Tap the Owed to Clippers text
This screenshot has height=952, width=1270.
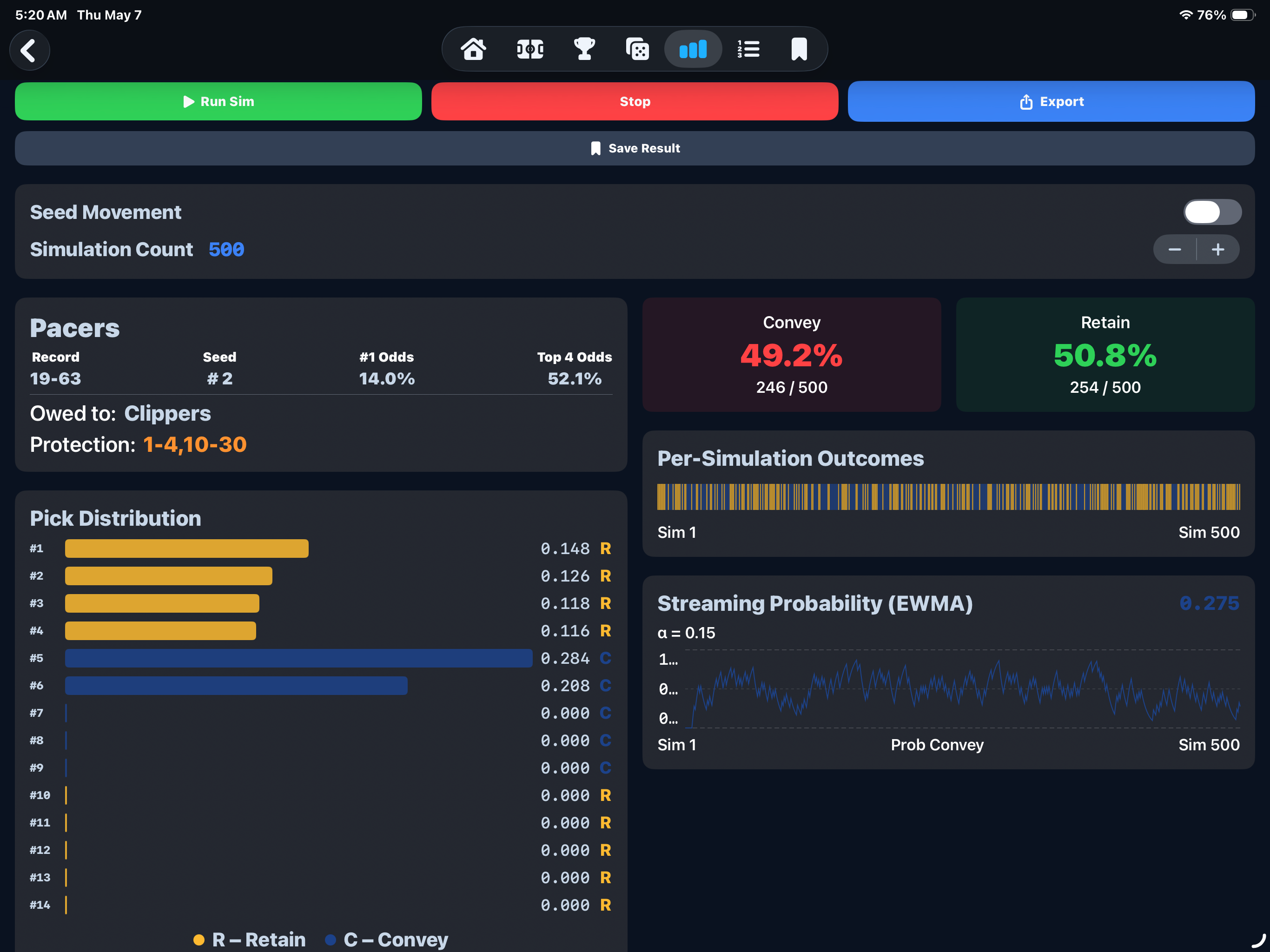click(120, 414)
